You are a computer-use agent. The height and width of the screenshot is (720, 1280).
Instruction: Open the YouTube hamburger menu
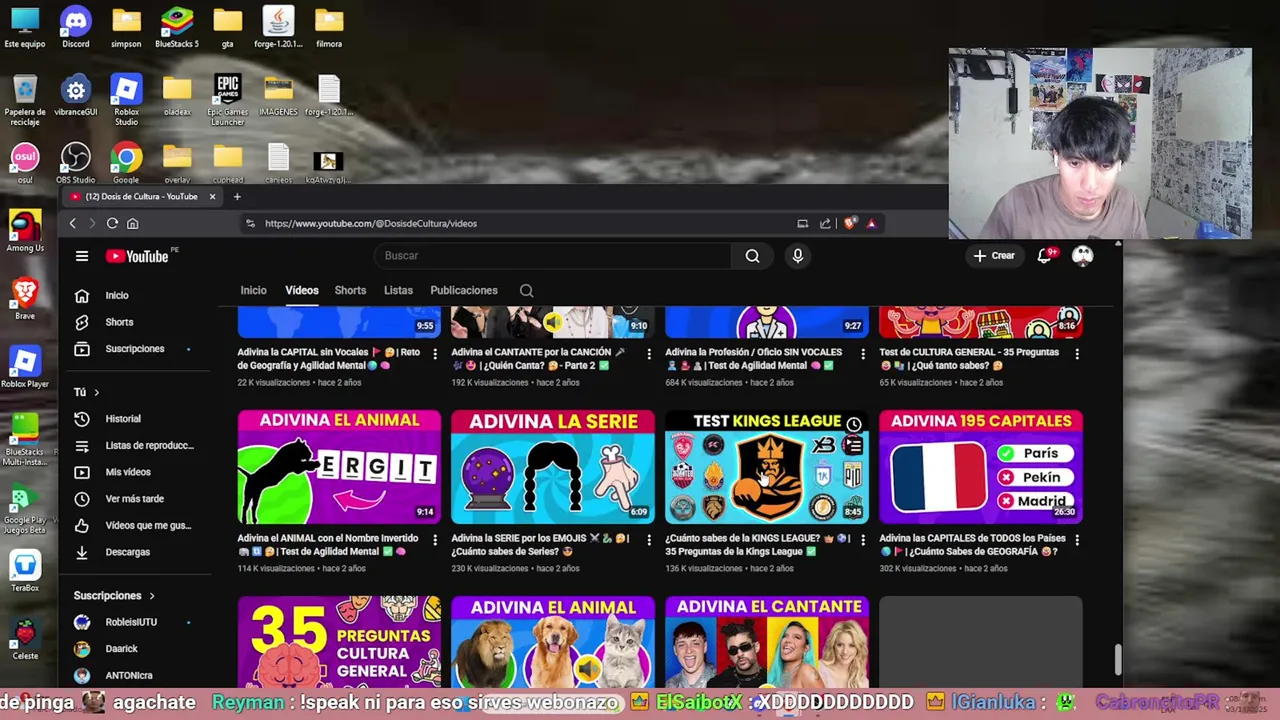(82, 256)
